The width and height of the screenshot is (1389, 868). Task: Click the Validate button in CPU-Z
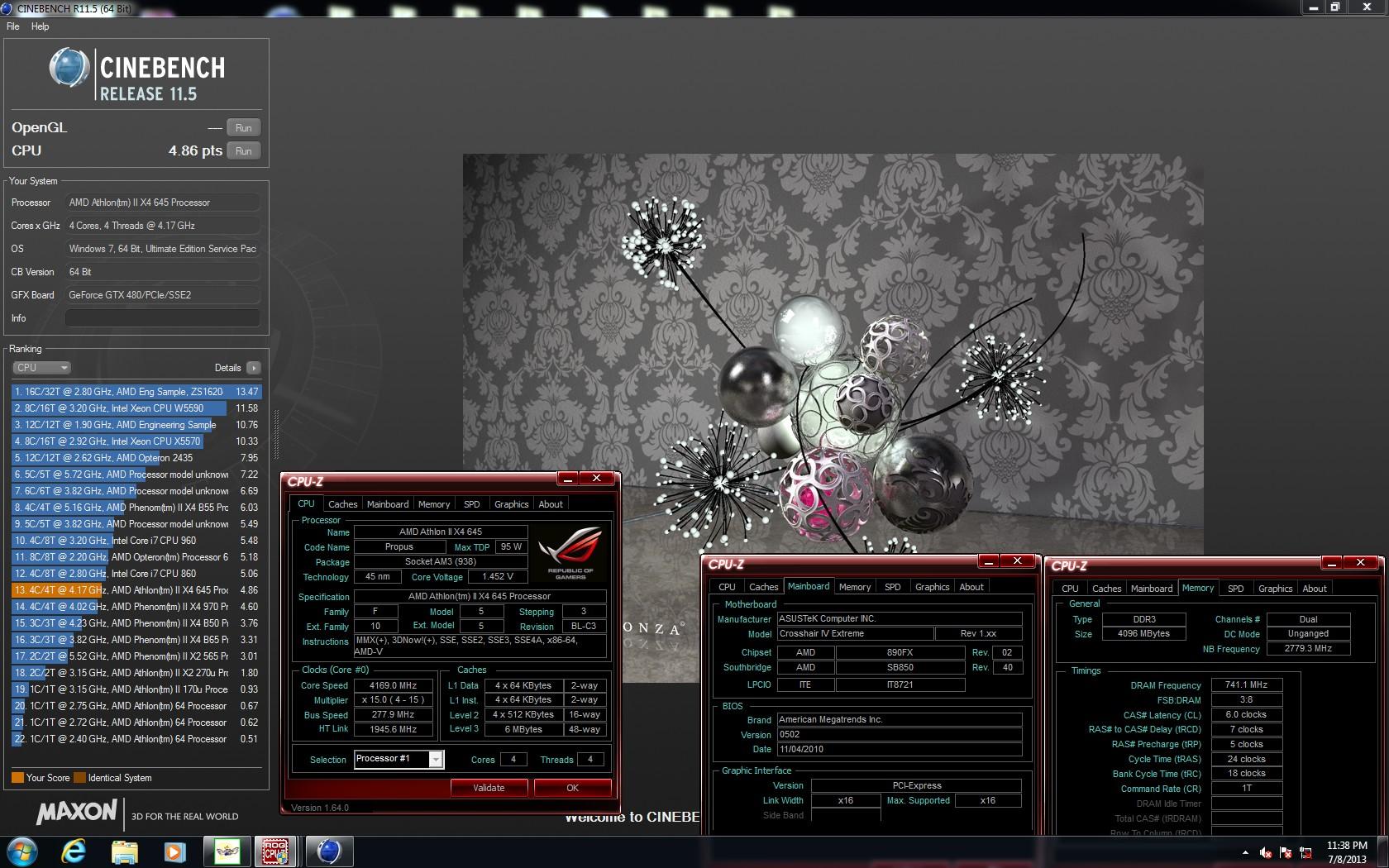489,788
